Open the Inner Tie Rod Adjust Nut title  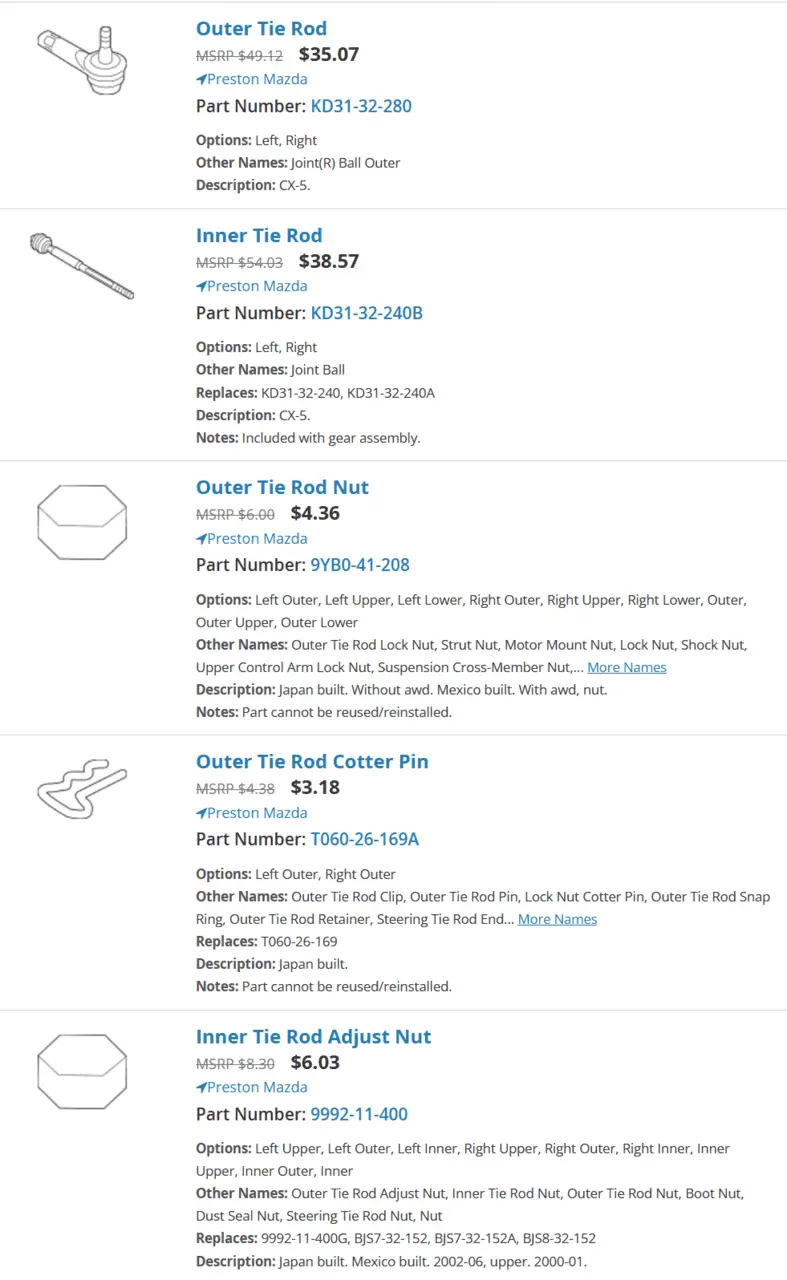pyautogui.click(x=313, y=1036)
